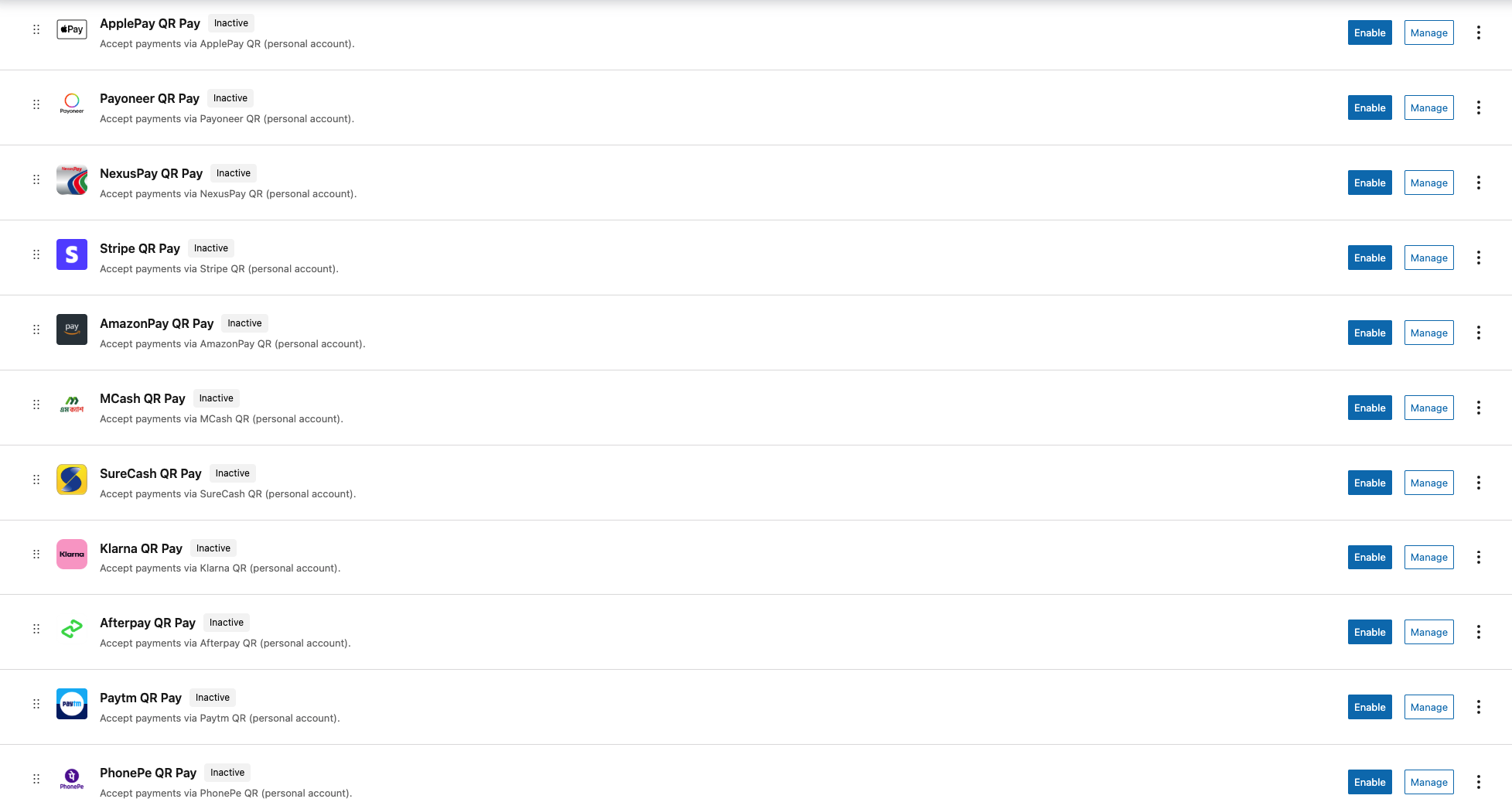1512x809 pixels.
Task: Grab the drag handle for MCash row
Action: pos(36,404)
